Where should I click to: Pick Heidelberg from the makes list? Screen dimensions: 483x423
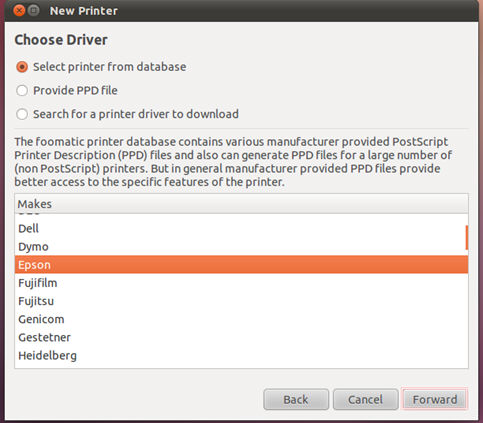241,355
